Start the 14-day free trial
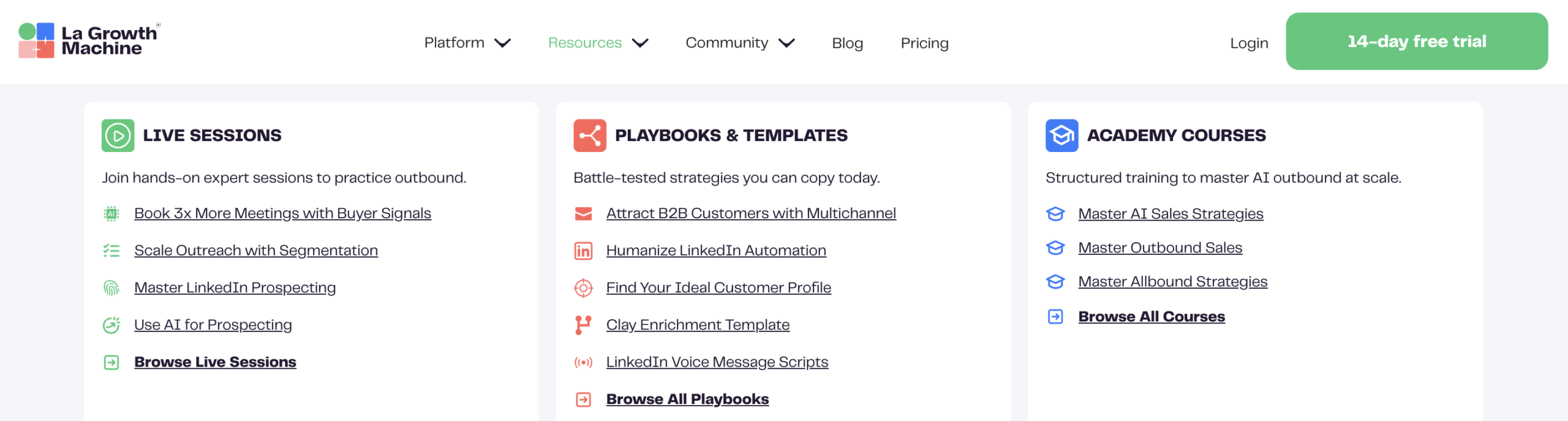 pyautogui.click(x=1416, y=41)
